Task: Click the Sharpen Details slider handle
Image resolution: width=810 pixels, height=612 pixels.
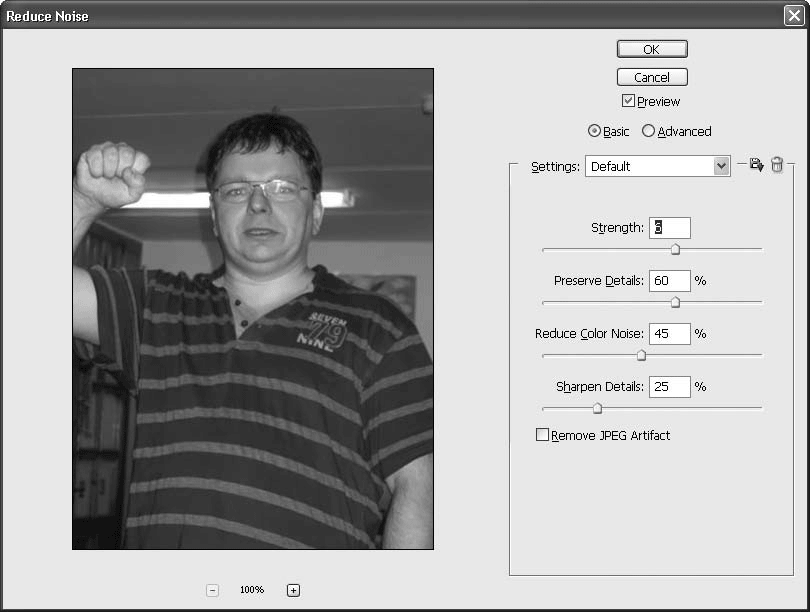Action: pos(597,408)
